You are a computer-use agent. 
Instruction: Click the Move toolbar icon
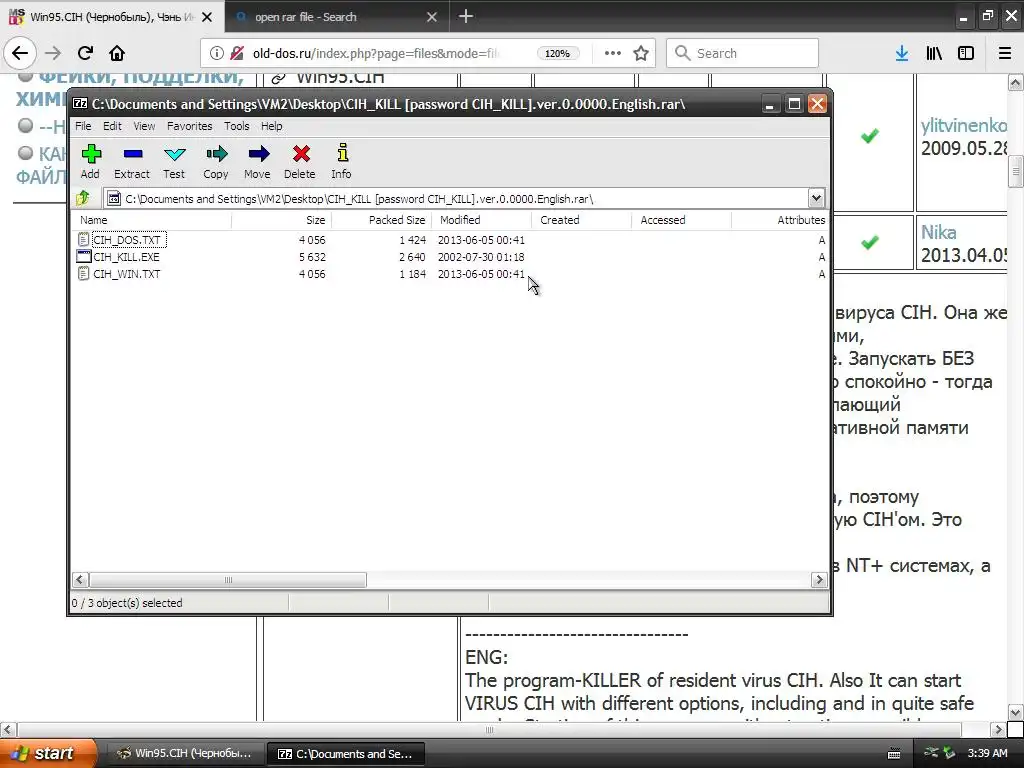click(x=258, y=161)
